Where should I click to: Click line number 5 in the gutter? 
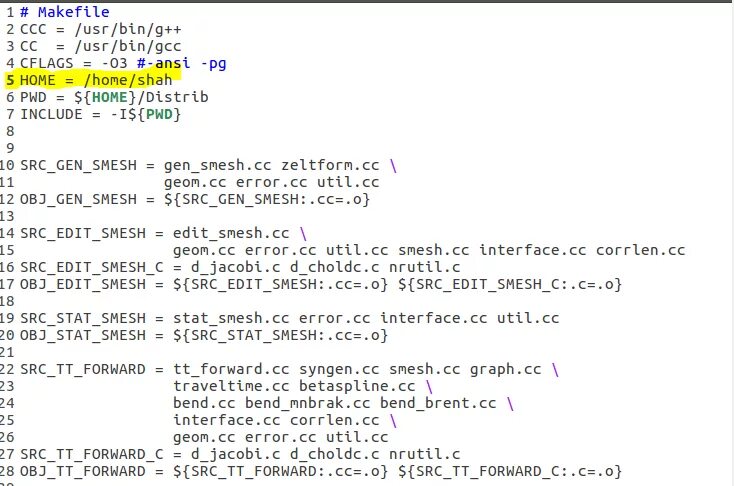point(10,80)
